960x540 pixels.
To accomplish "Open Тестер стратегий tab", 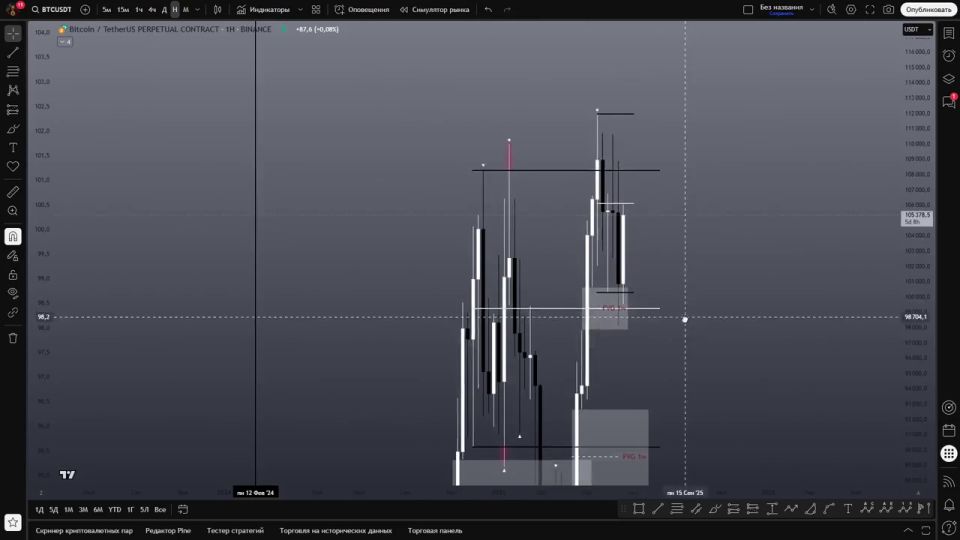I will [235, 531].
